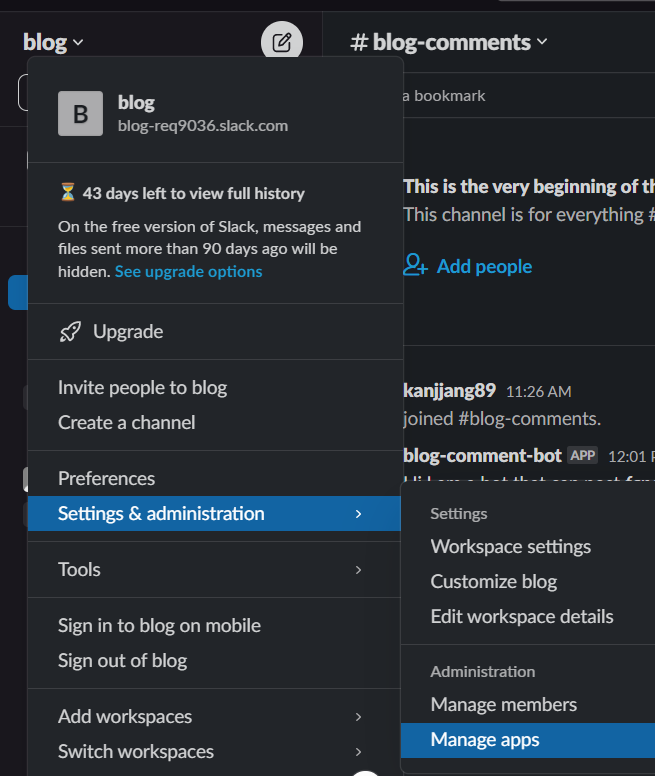This screenshot has height=776, width=655.
Task: Select Manage apps in Administration
Action: (528, 740)
